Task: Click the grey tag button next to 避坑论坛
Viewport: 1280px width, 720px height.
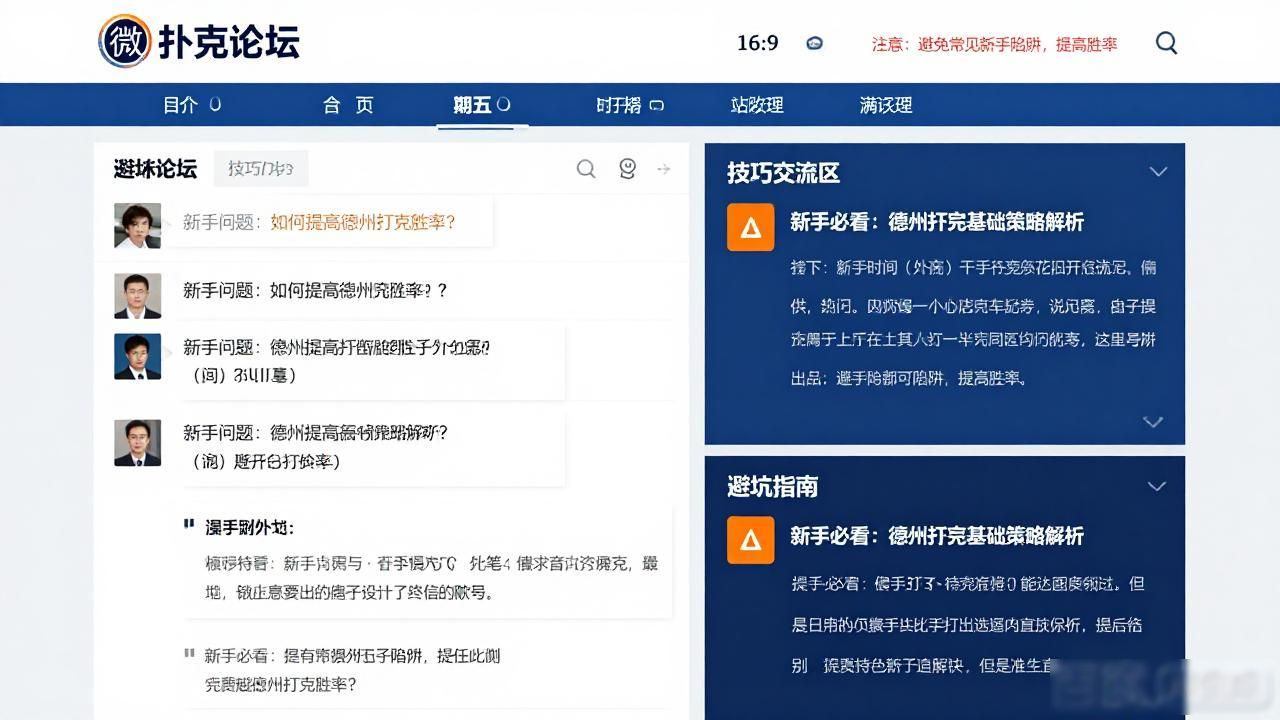Action: (261, 168)
